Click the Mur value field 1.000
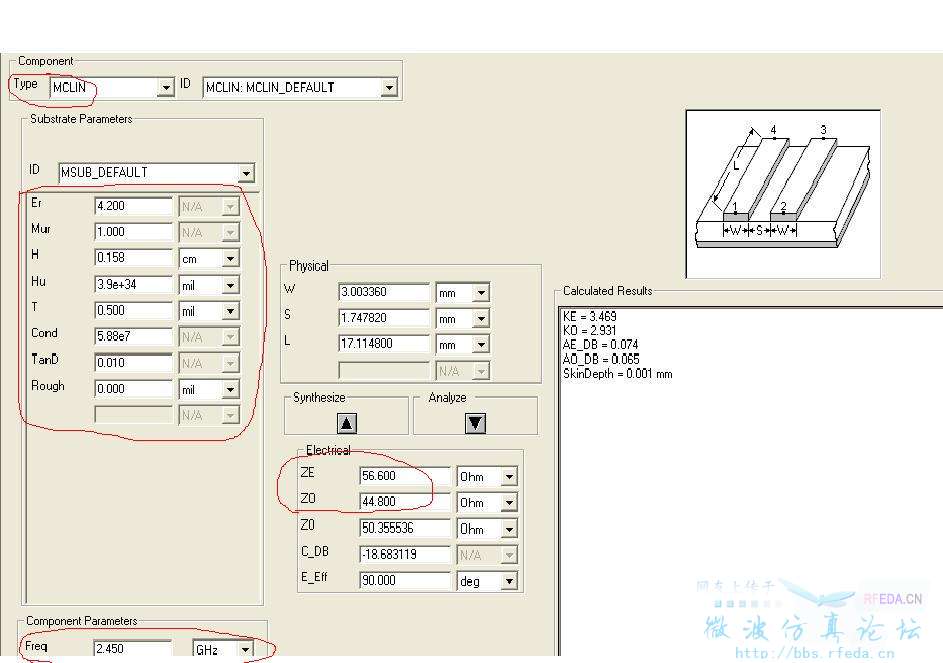Image resolution: width=943 pixels, height=663 pixels. click(134, 232)
